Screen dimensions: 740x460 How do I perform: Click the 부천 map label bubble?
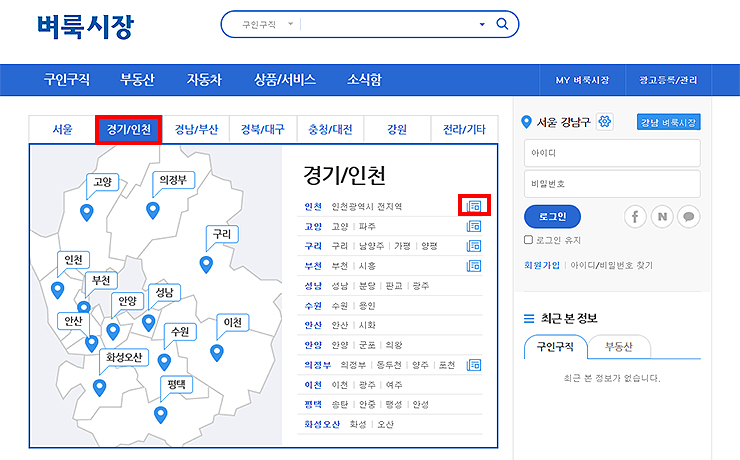click(x=101, y=280)
